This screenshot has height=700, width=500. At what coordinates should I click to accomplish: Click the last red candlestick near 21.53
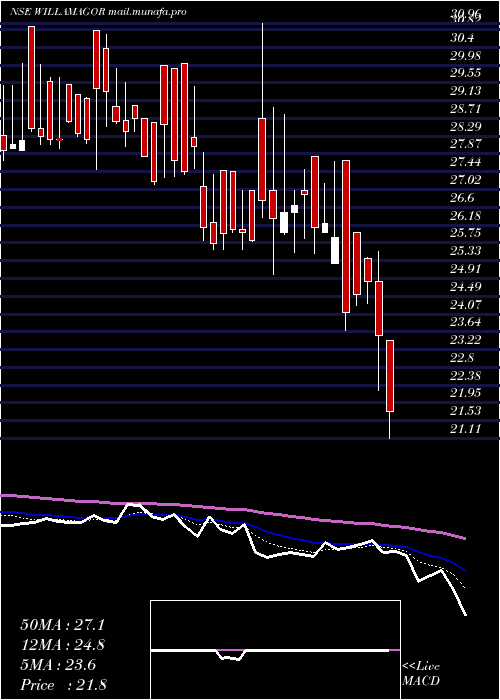tap(390, 376)
